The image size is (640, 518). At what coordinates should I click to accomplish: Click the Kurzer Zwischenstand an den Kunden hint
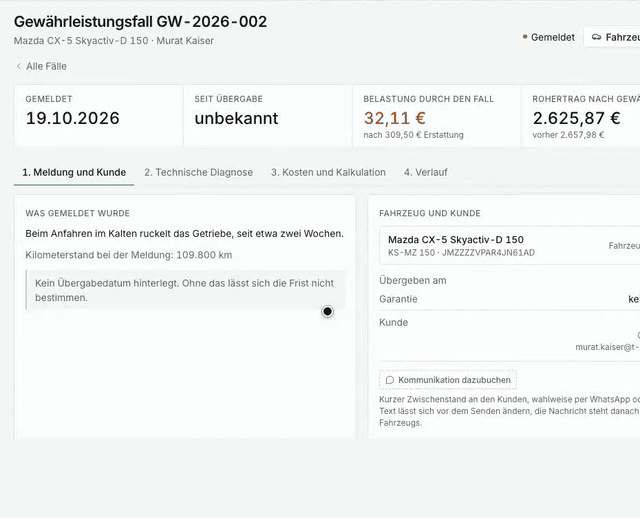tap(509, 411)
